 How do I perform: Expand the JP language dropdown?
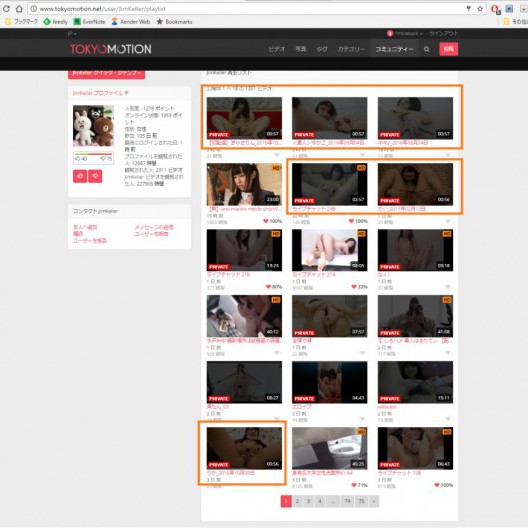(x=72, y=34)
